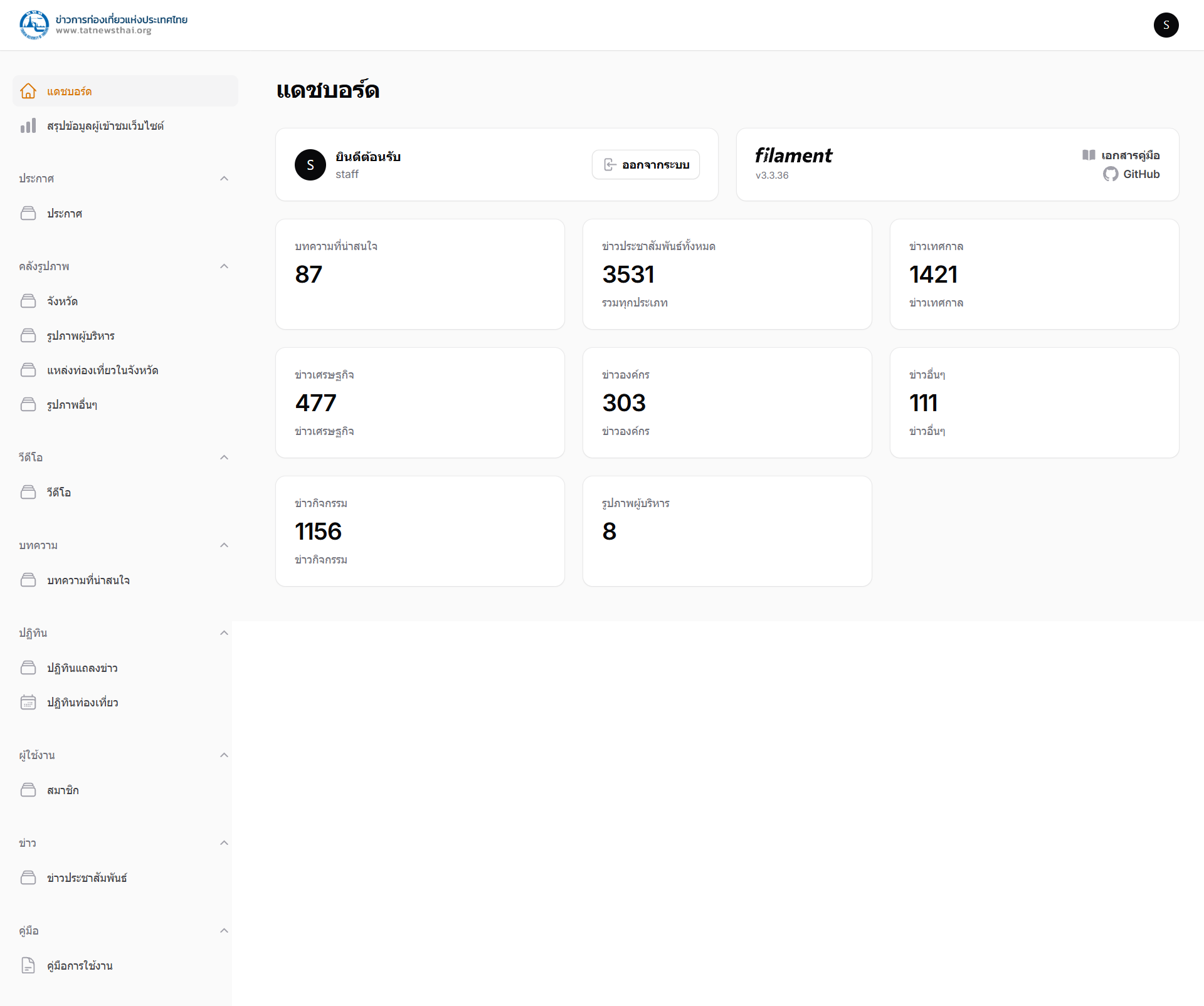
Task: Collapse the ข่าว sidebar group
Action: tap(224, 843)
